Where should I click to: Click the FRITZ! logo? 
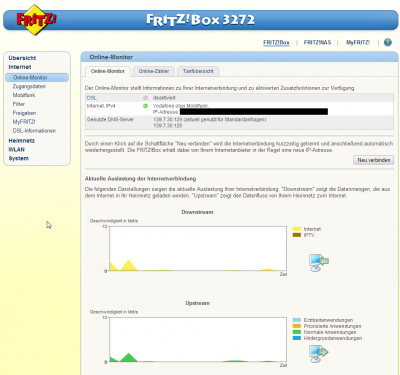click(x=36, y=20)
